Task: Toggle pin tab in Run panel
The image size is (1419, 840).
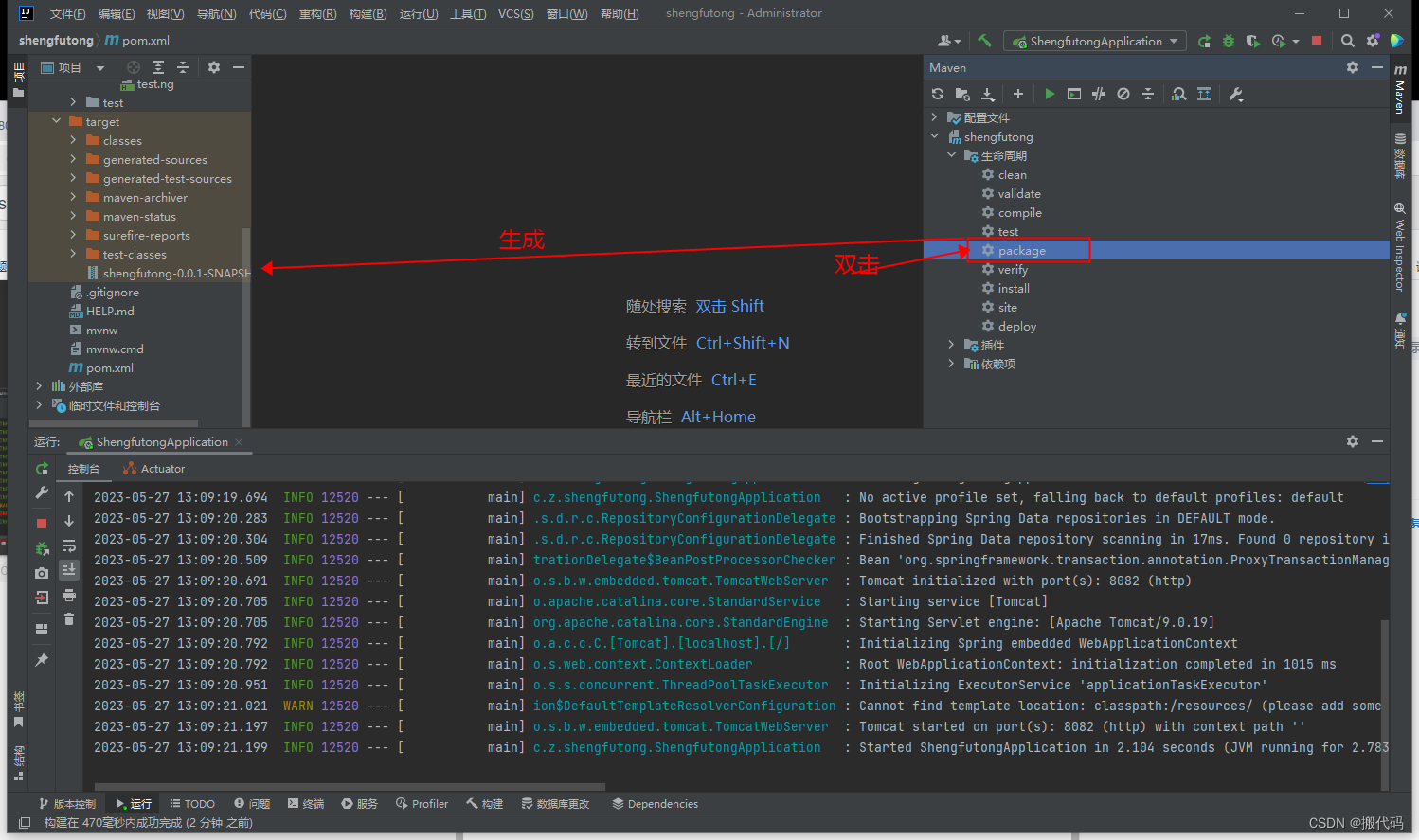Action: tap(42, 660)
